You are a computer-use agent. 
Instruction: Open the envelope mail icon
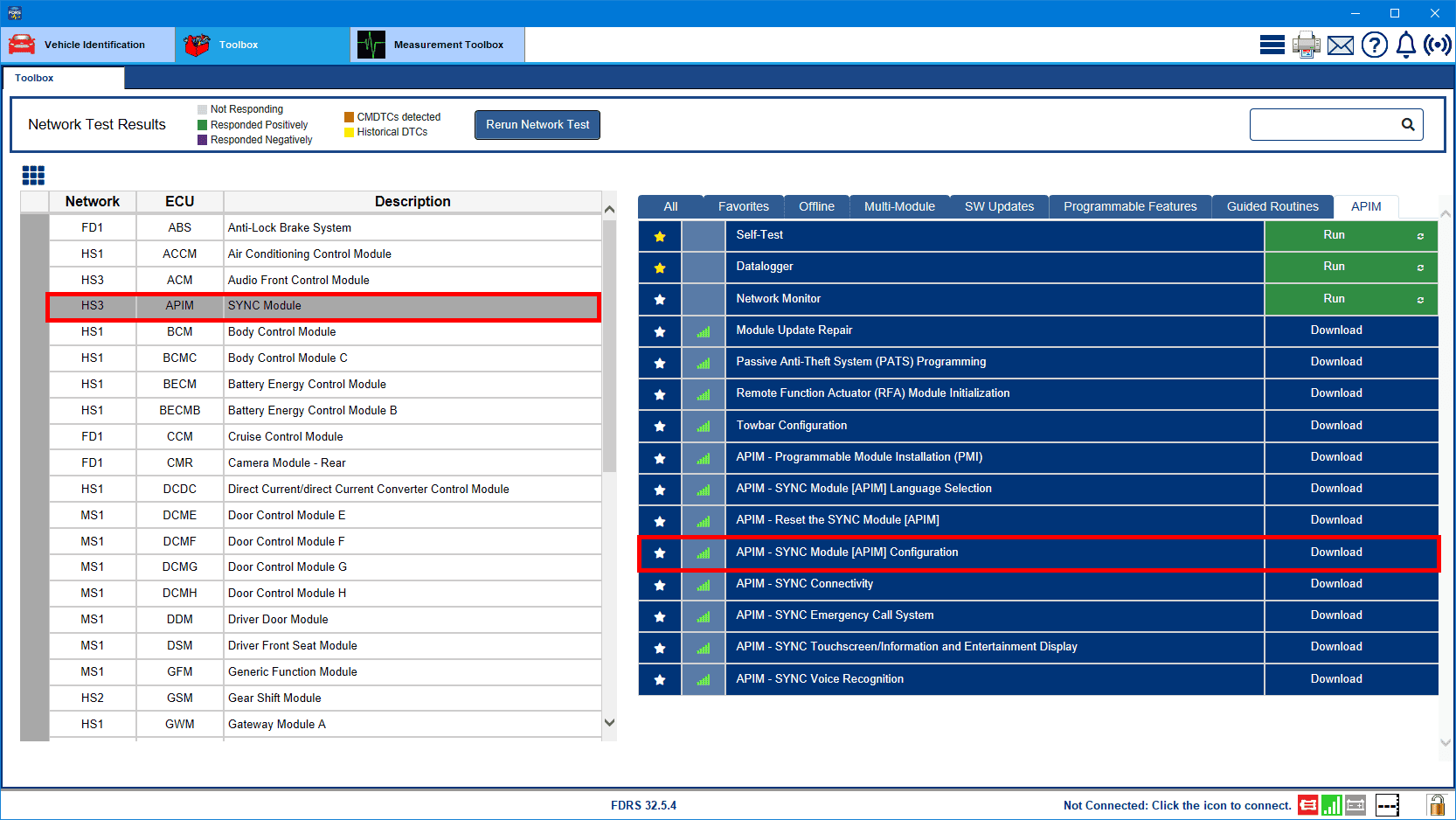1340,45
